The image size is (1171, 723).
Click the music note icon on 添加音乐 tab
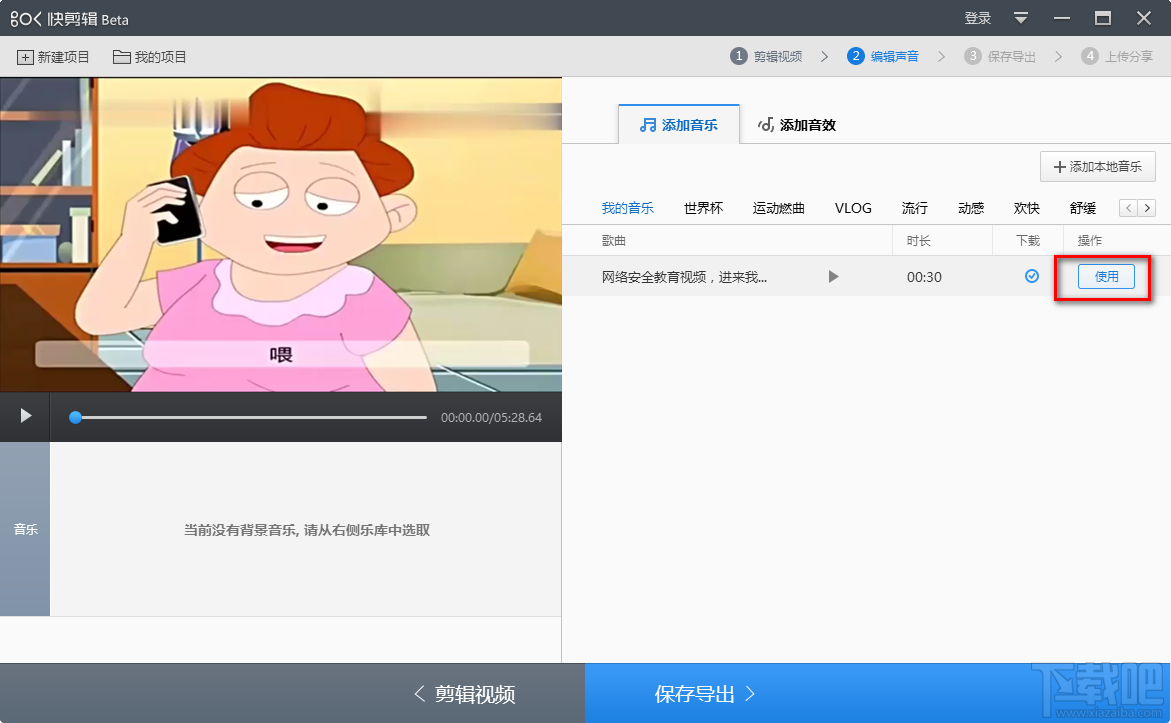(646, 124)
